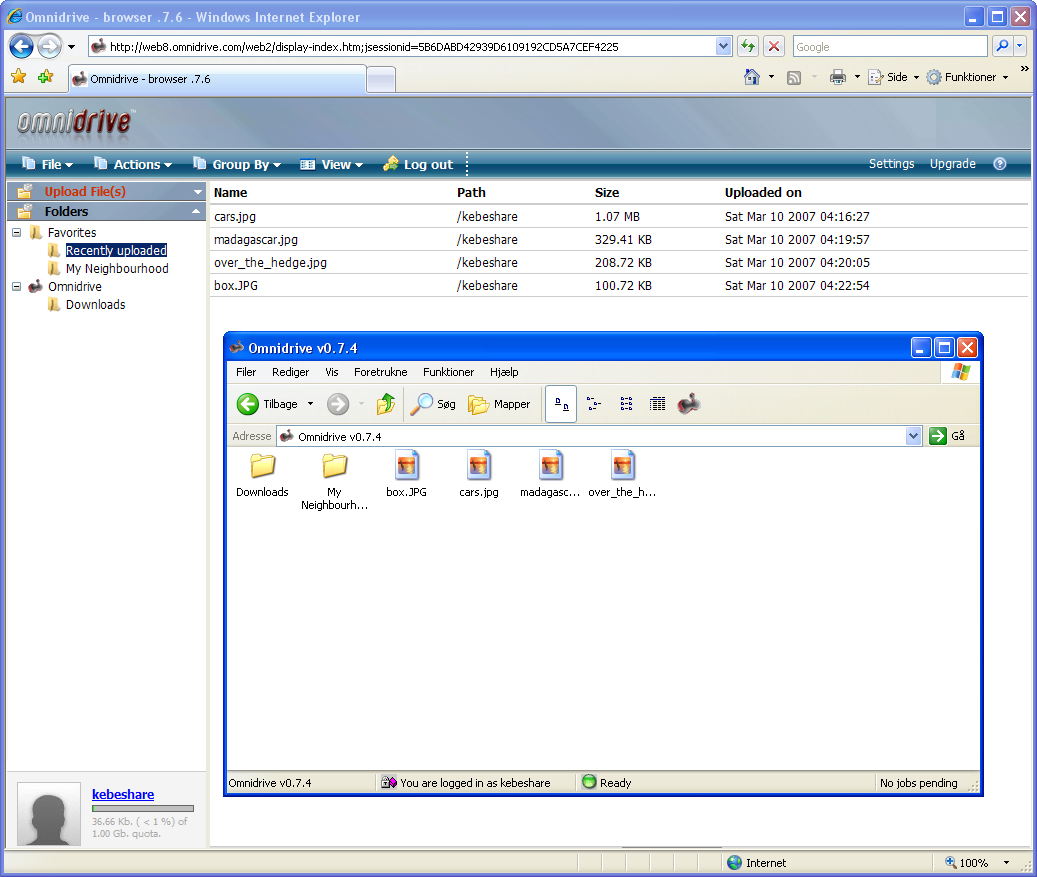The image size is (1037, 877).
Task: Click the green Gå button
Action: click(x=947, y=436)
